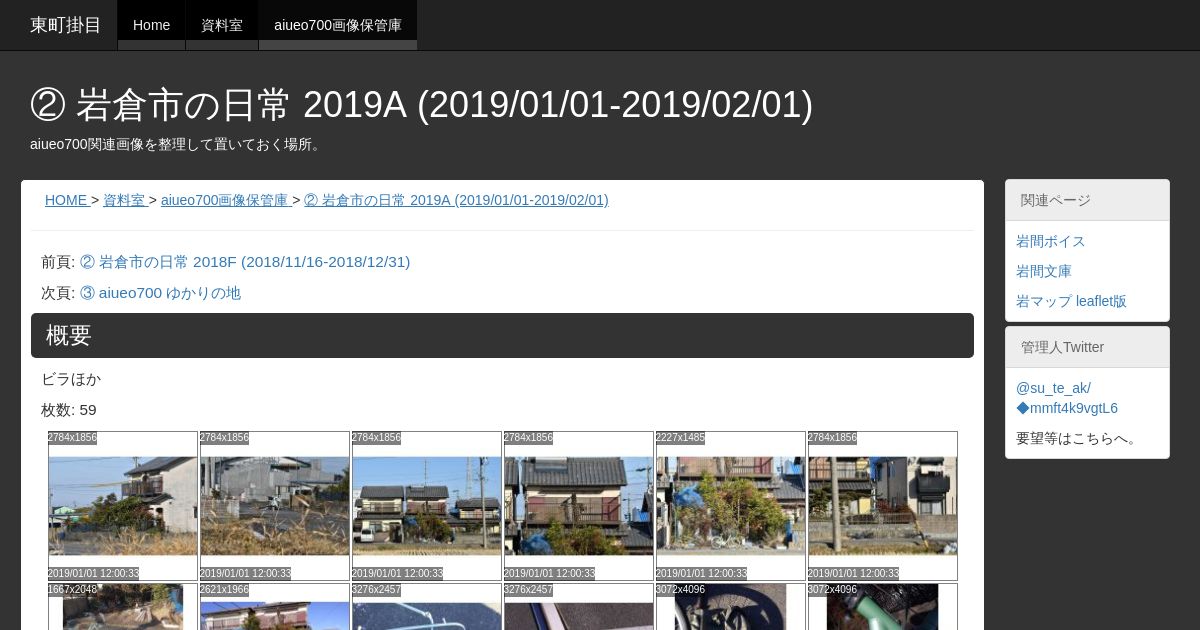The image size is (1200, 630).
Task: Click 資料室 breadcrumb link
Action: click(124, 200)
